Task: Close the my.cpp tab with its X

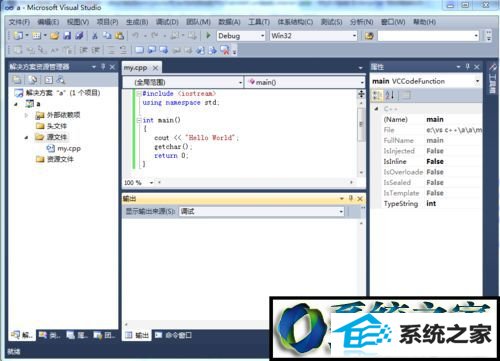Action: tap(155, 68)
